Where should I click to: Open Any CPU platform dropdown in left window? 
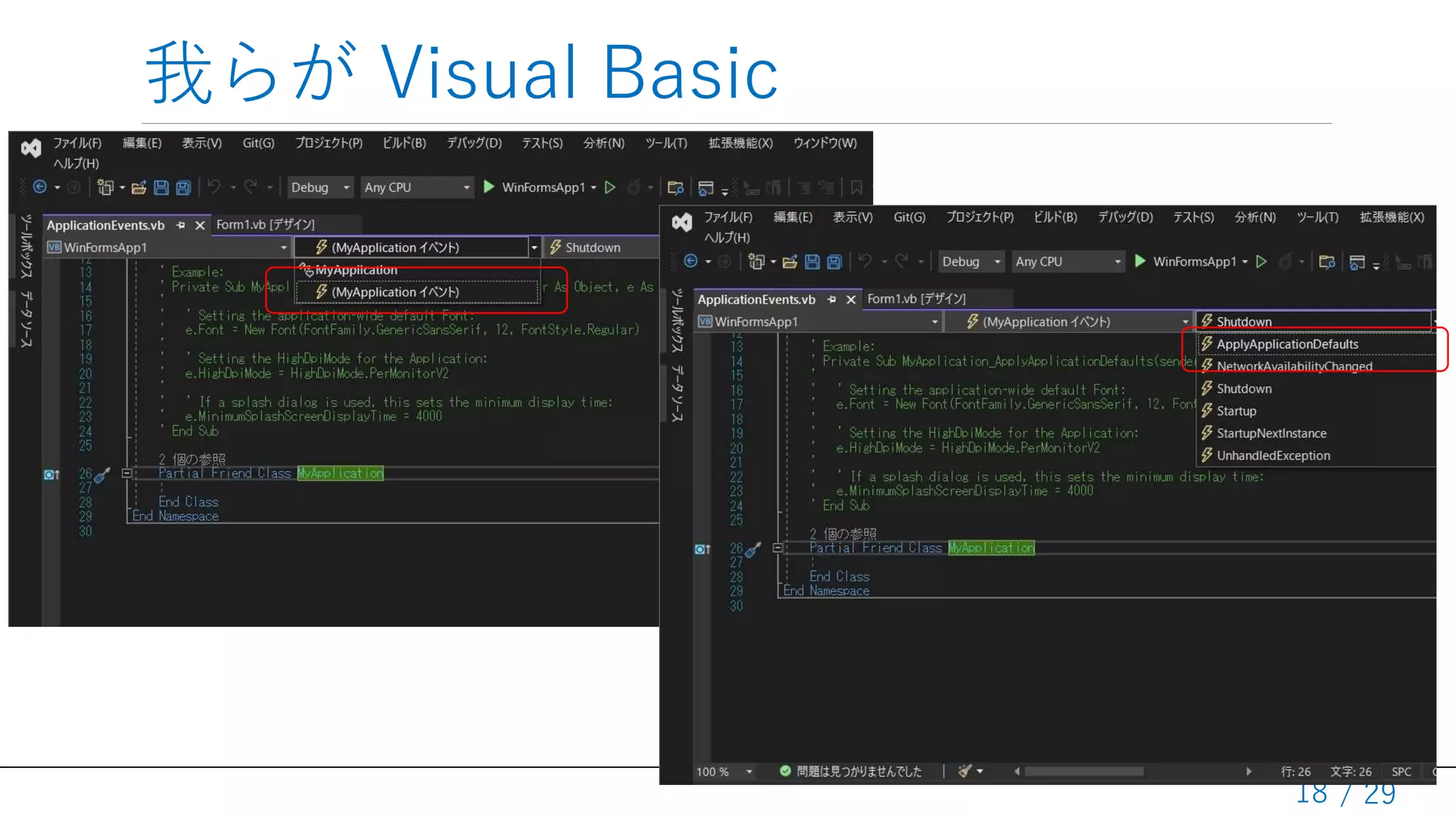(x=417, y=187)
